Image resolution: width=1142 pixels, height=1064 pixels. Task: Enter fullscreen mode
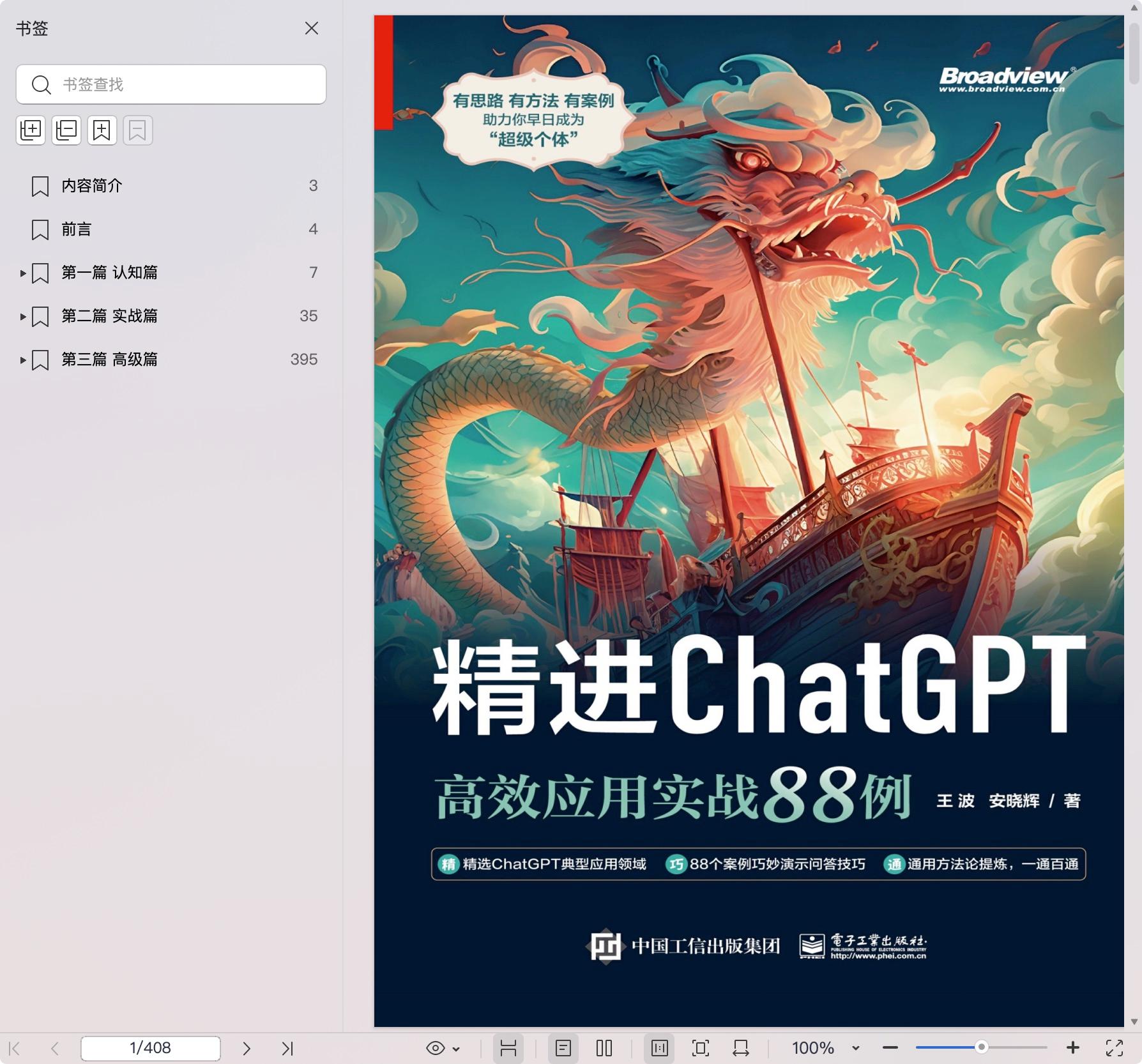(1115, 1048)
